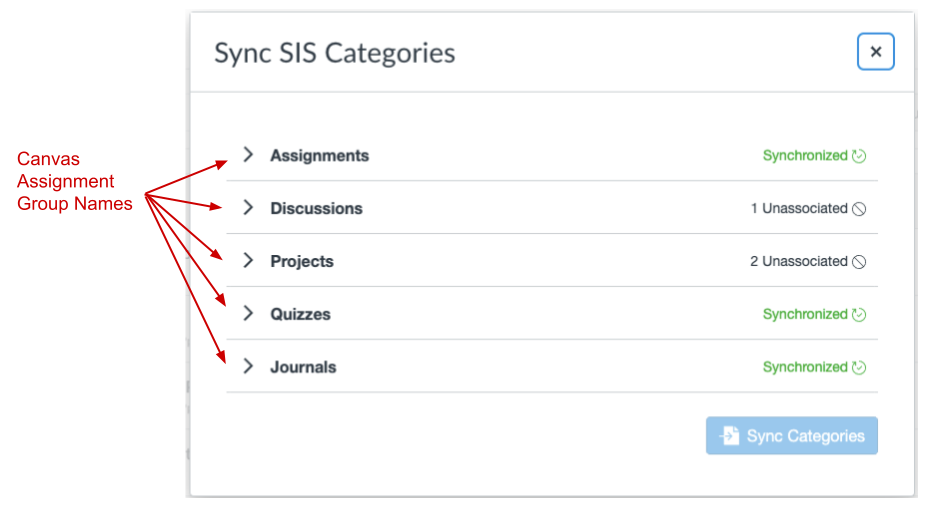Click "1 Unassociated" status text
The width and height of the screenshot is (927, 505).
tap(799, 209)
